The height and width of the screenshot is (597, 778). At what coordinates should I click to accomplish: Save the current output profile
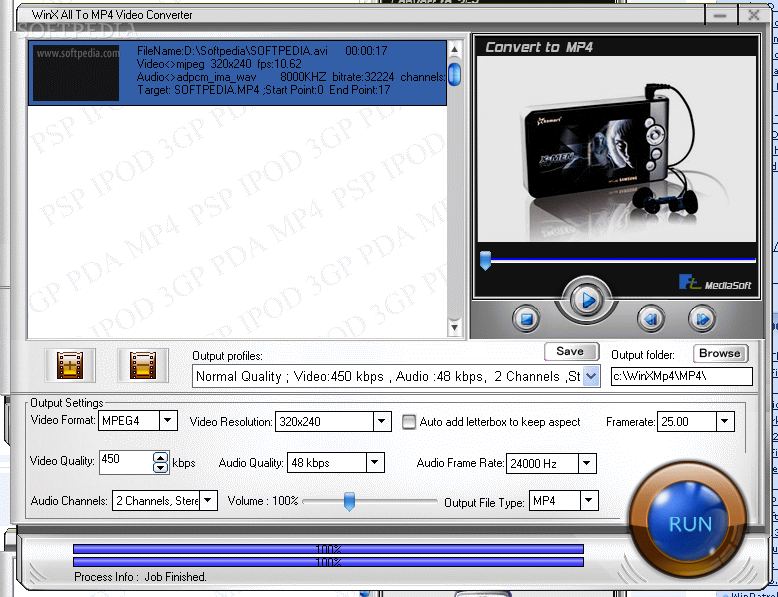[572, 352]
